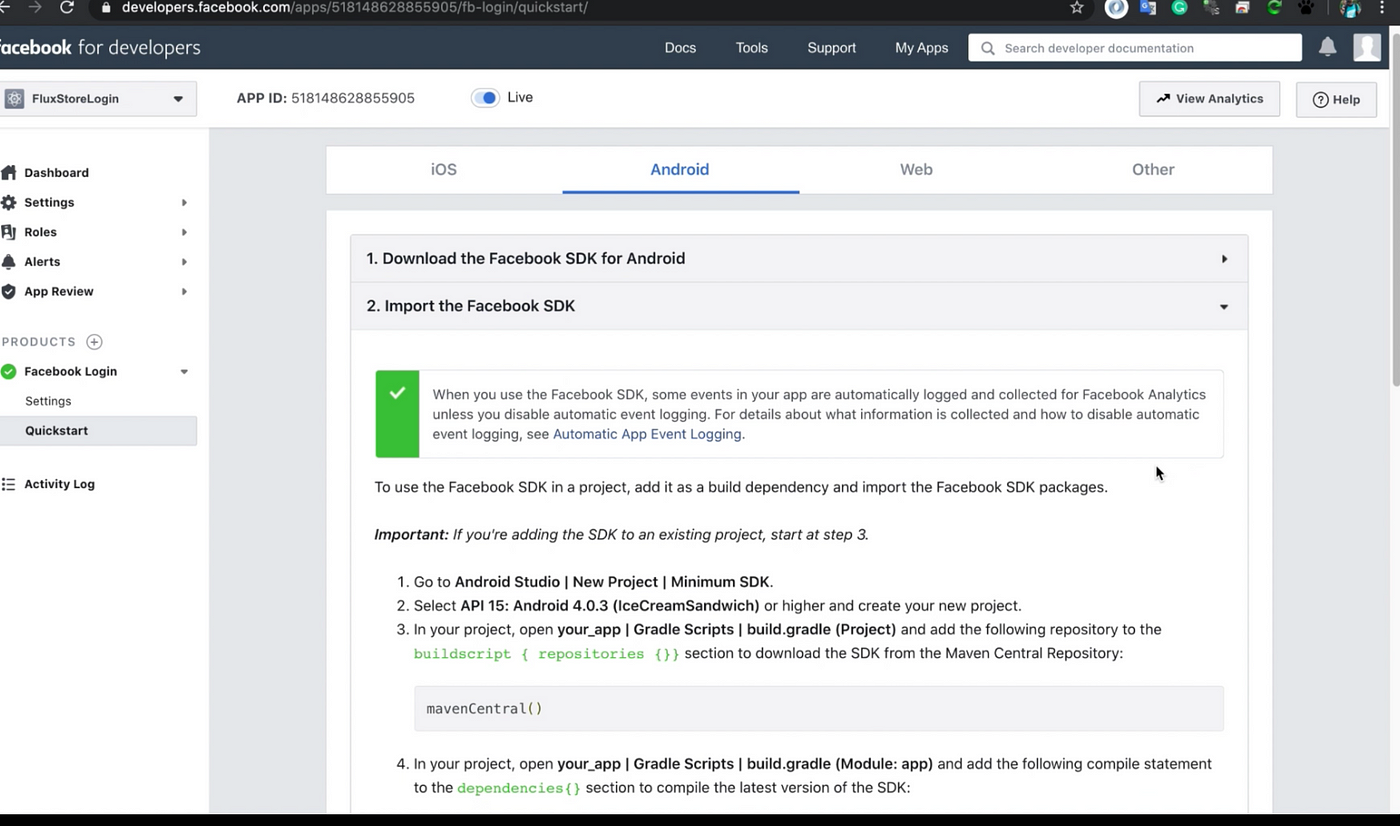Click the site lock icon in address bar
The height and width of the screenshot is (826, 1400).
click(x=106, y=7)
